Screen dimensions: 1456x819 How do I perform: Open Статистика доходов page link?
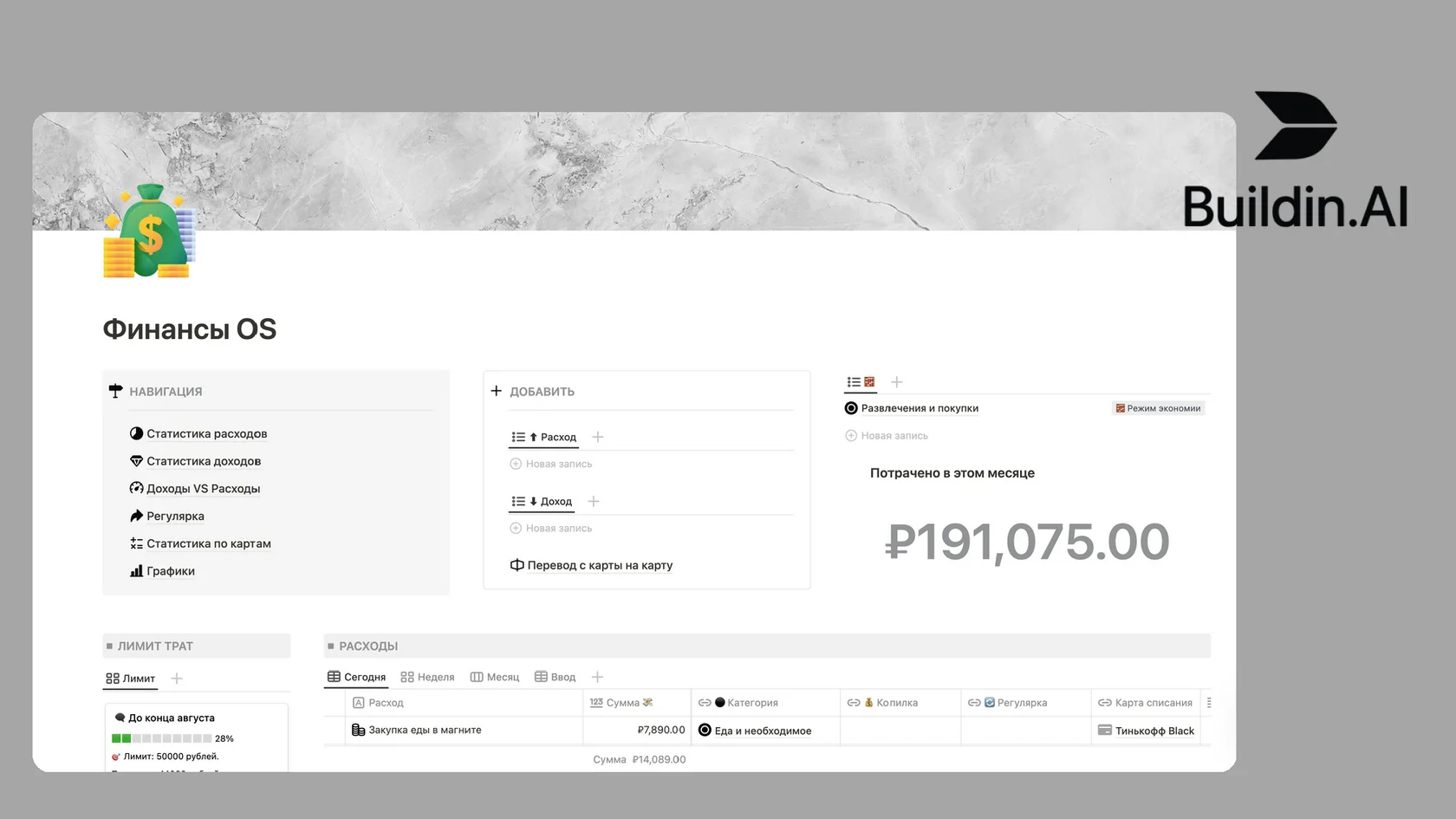click(204, 462)
